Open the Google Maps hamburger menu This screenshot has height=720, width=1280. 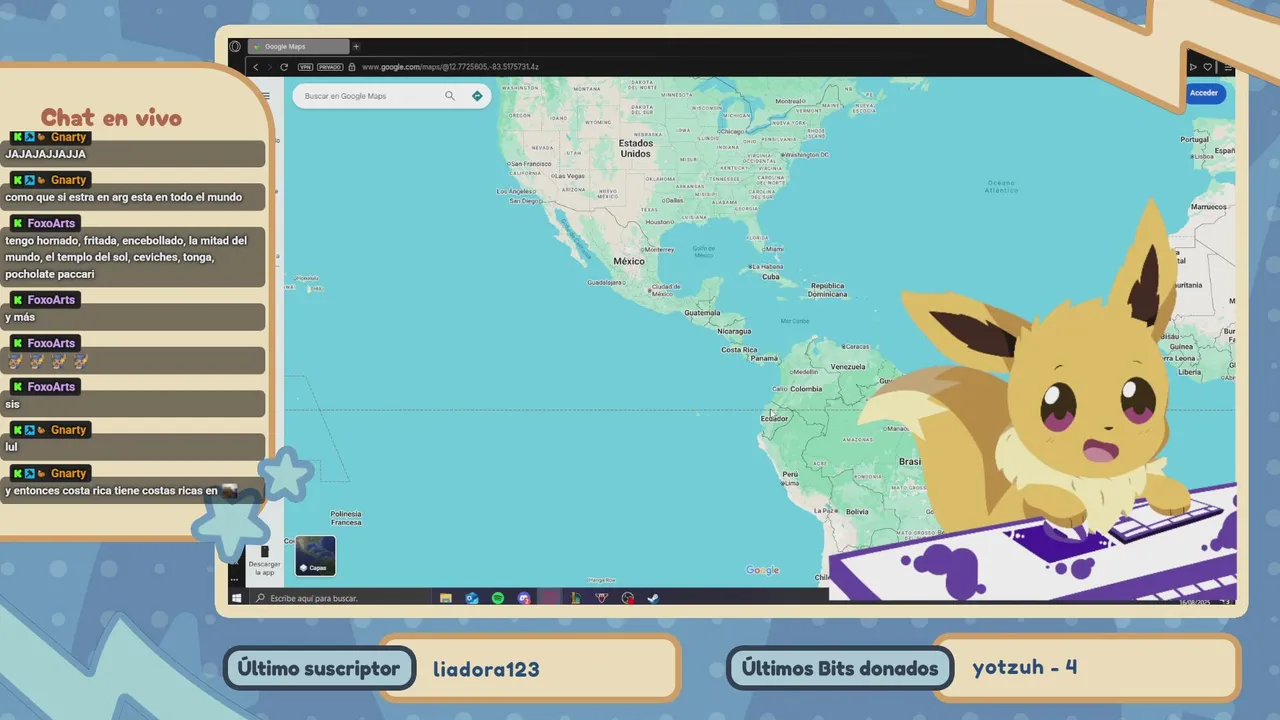click(x=266, y=97)
